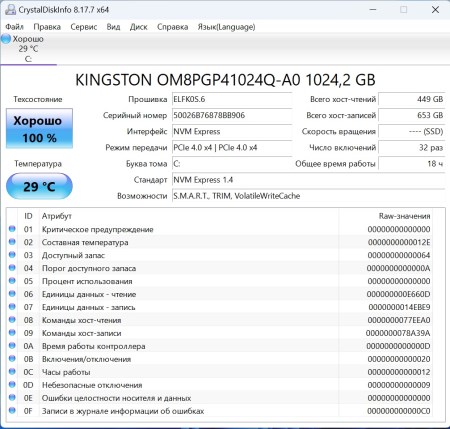450x429 pixels.
Task: Click status icon of attribute 02 Составная температура
Action: point(12,242)
